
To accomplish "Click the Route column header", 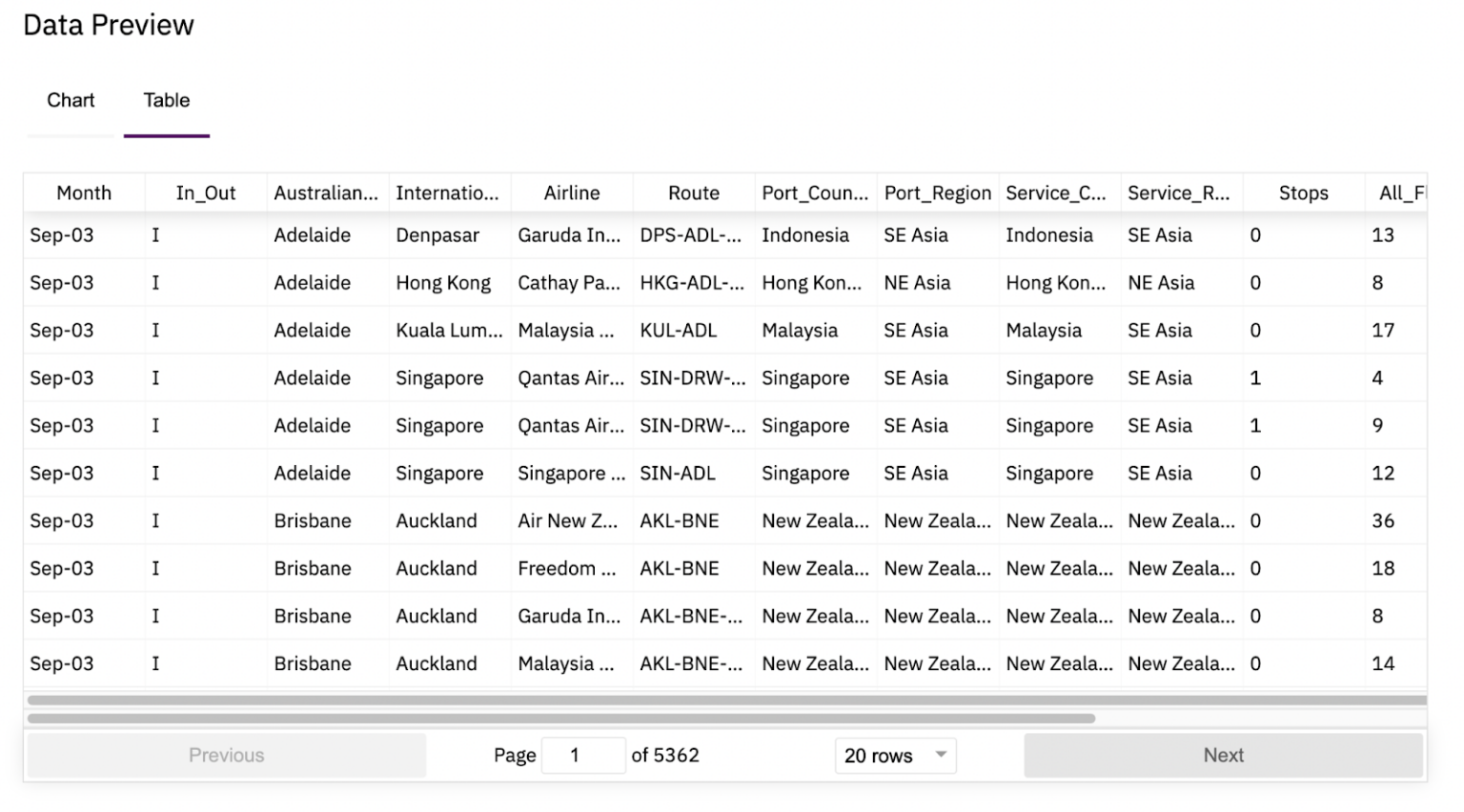I will pyautogui.click(x=694, y=193).
